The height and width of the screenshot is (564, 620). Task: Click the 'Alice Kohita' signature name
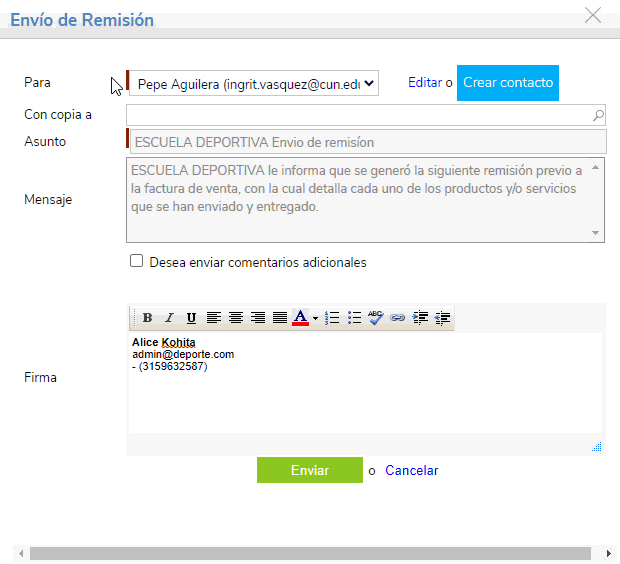[x=164, y=342]
